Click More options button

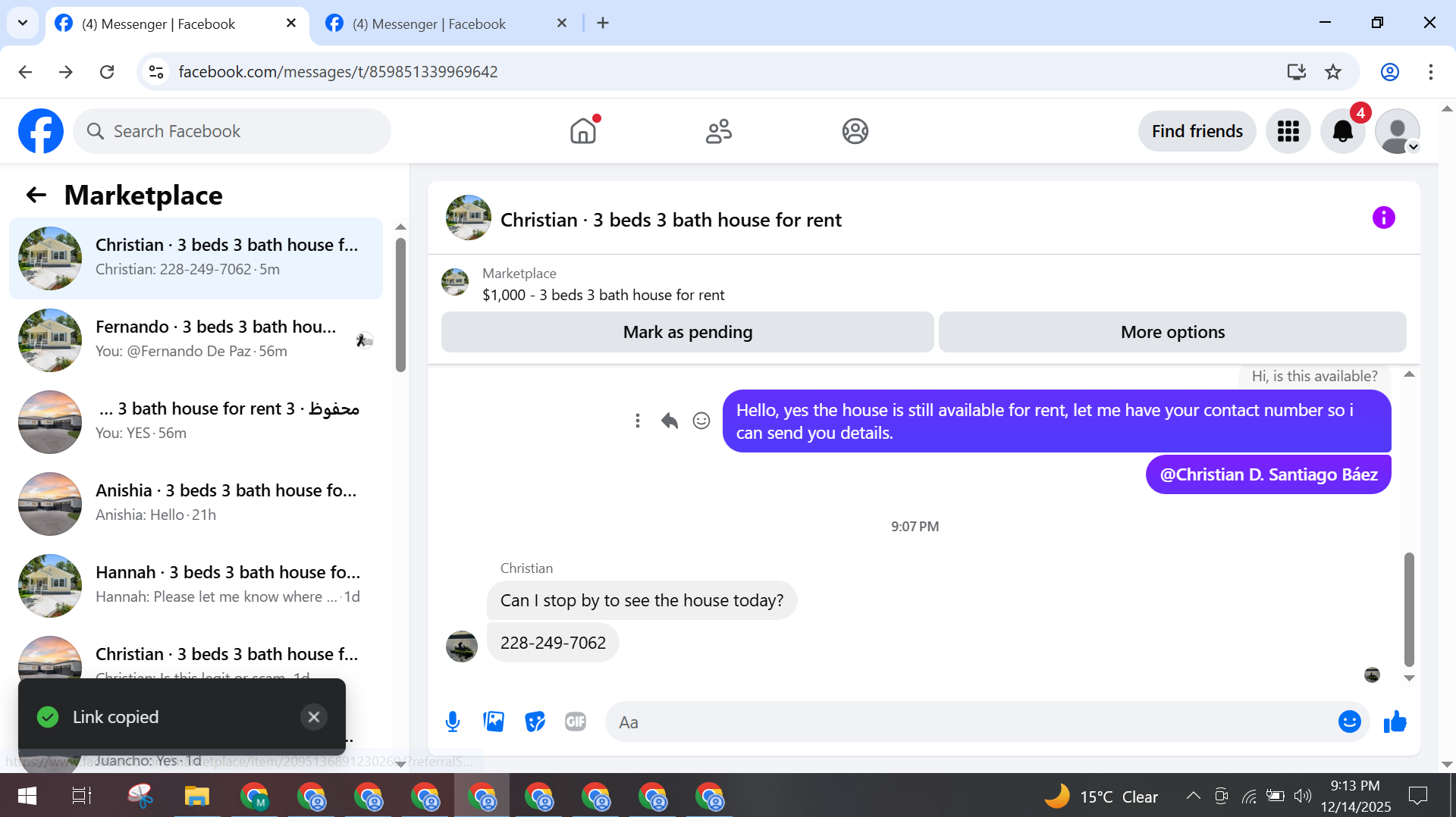[1172, 332]
